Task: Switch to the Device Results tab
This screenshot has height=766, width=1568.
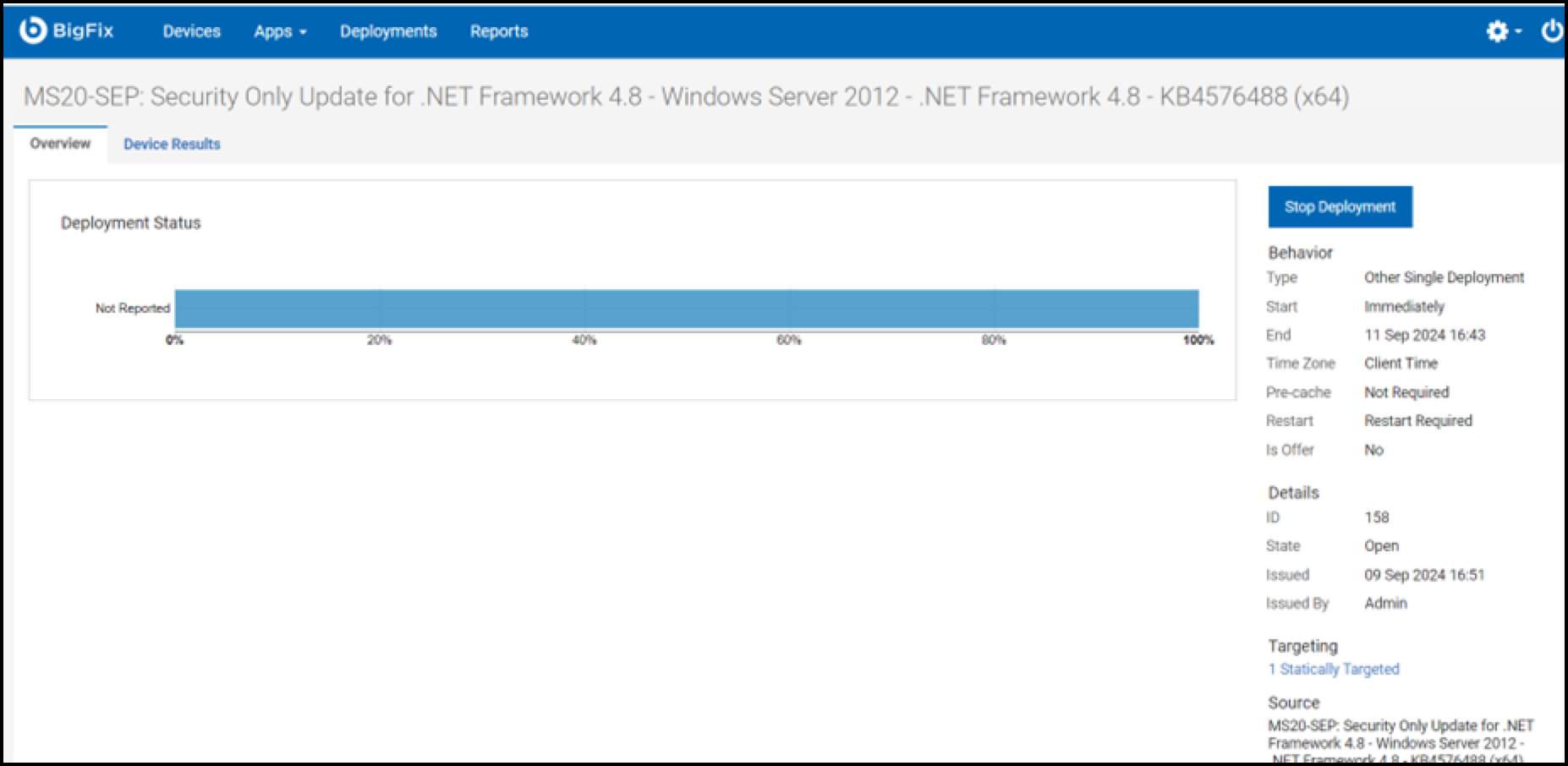Action: tap(172, 144)
